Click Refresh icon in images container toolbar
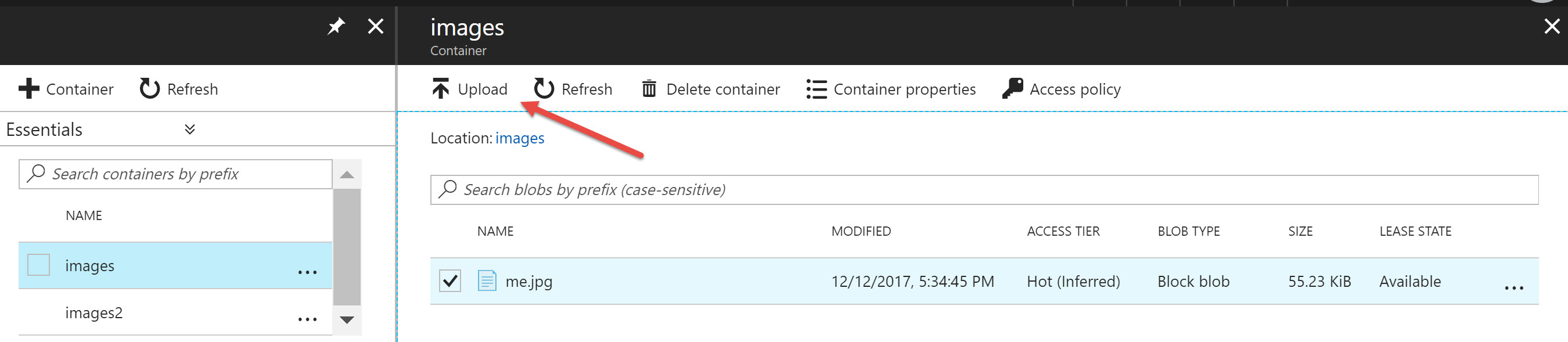Screen dimensions: 1568x342 pyautogui.click(x=544, y=89)
